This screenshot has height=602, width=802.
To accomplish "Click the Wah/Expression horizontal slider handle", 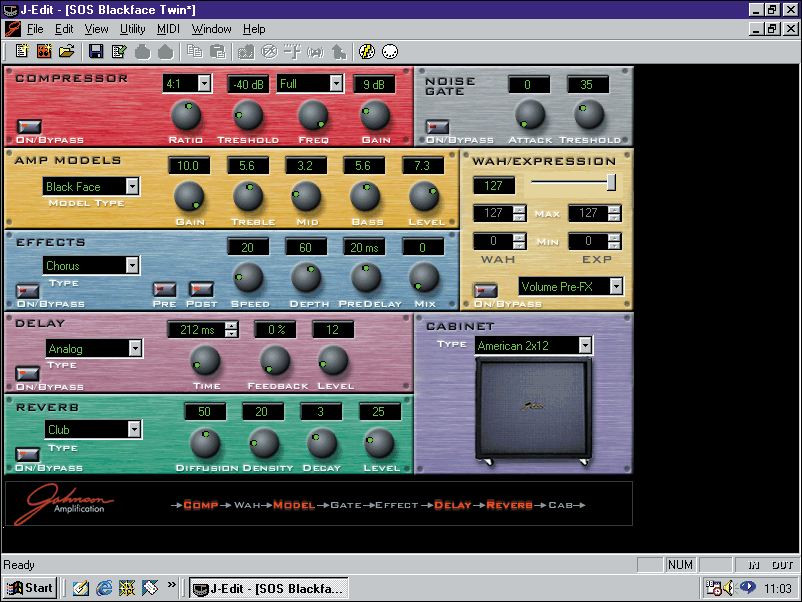I will [611, 182].
